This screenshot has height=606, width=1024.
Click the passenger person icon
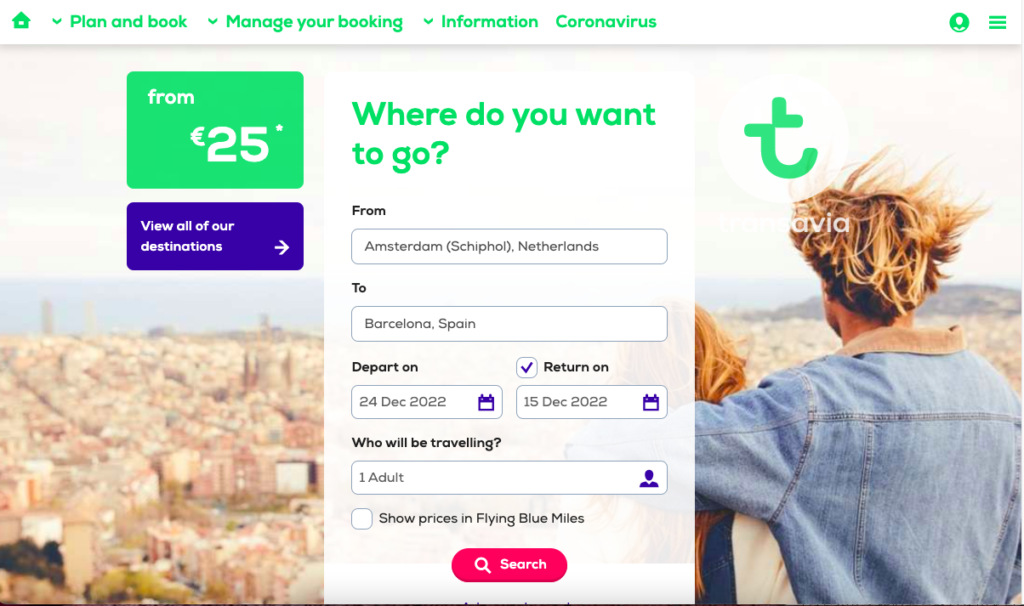click(x=648, y=478)
